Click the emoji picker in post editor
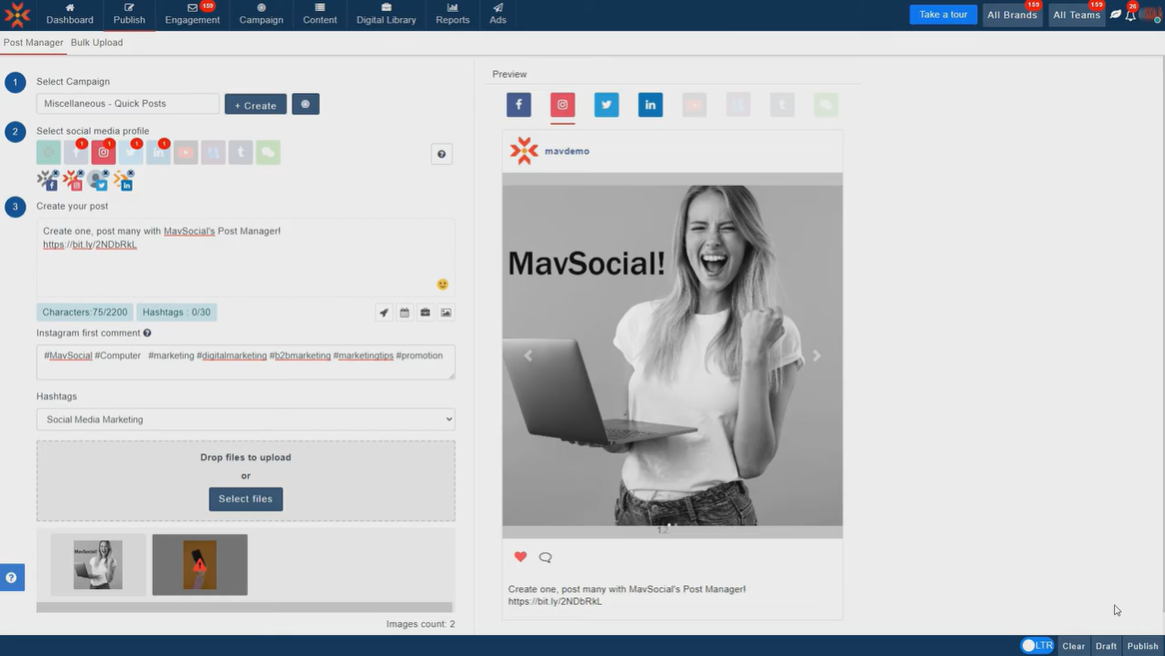 (442, 285)
